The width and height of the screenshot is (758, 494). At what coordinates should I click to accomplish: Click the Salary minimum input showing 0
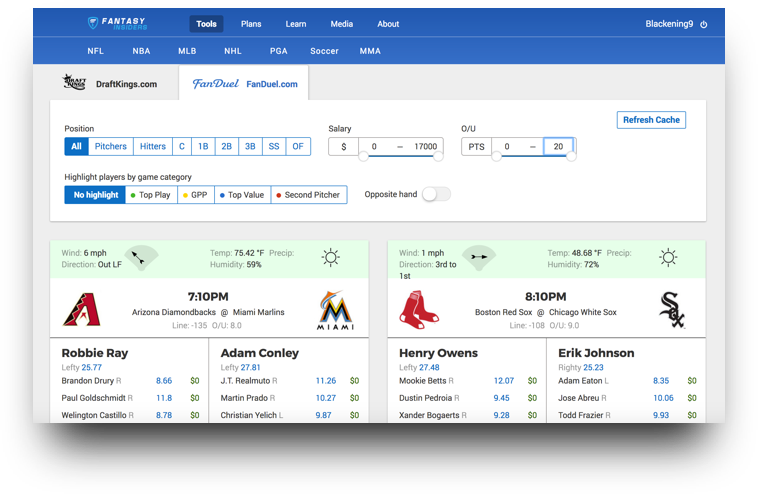point(374,146)
